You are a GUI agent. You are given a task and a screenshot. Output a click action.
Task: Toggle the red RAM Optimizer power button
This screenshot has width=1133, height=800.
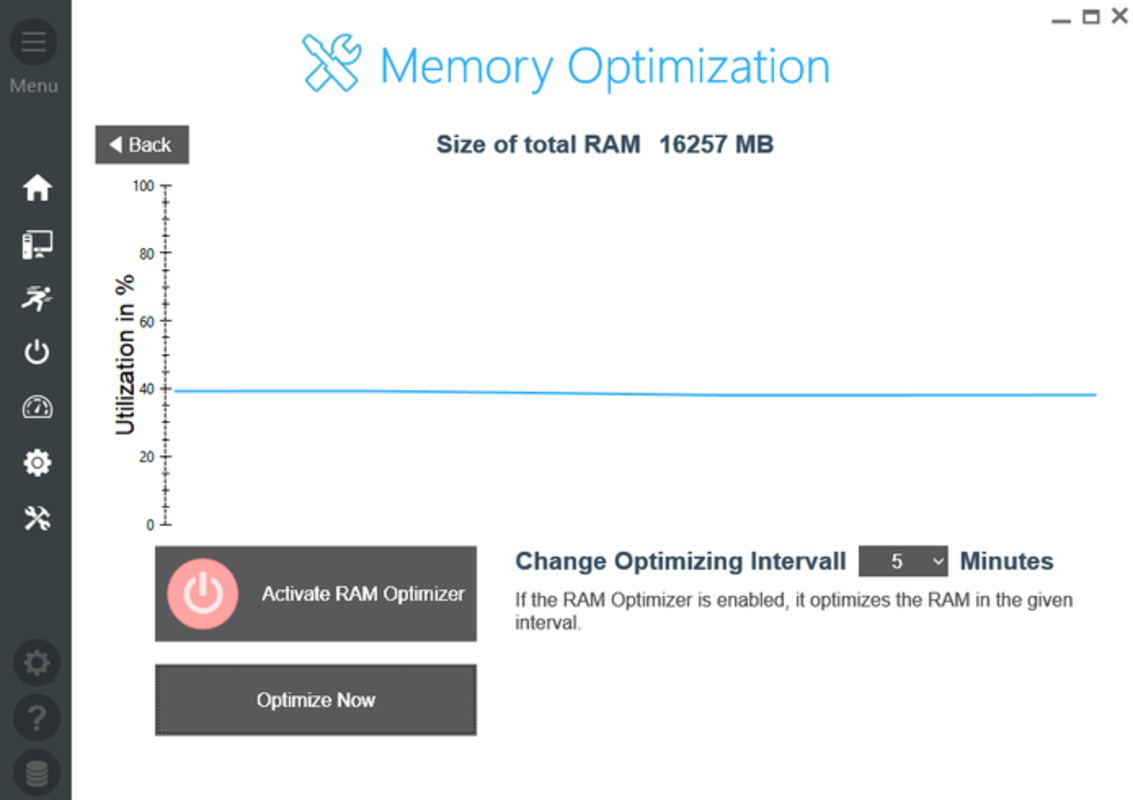click(202, 593)
